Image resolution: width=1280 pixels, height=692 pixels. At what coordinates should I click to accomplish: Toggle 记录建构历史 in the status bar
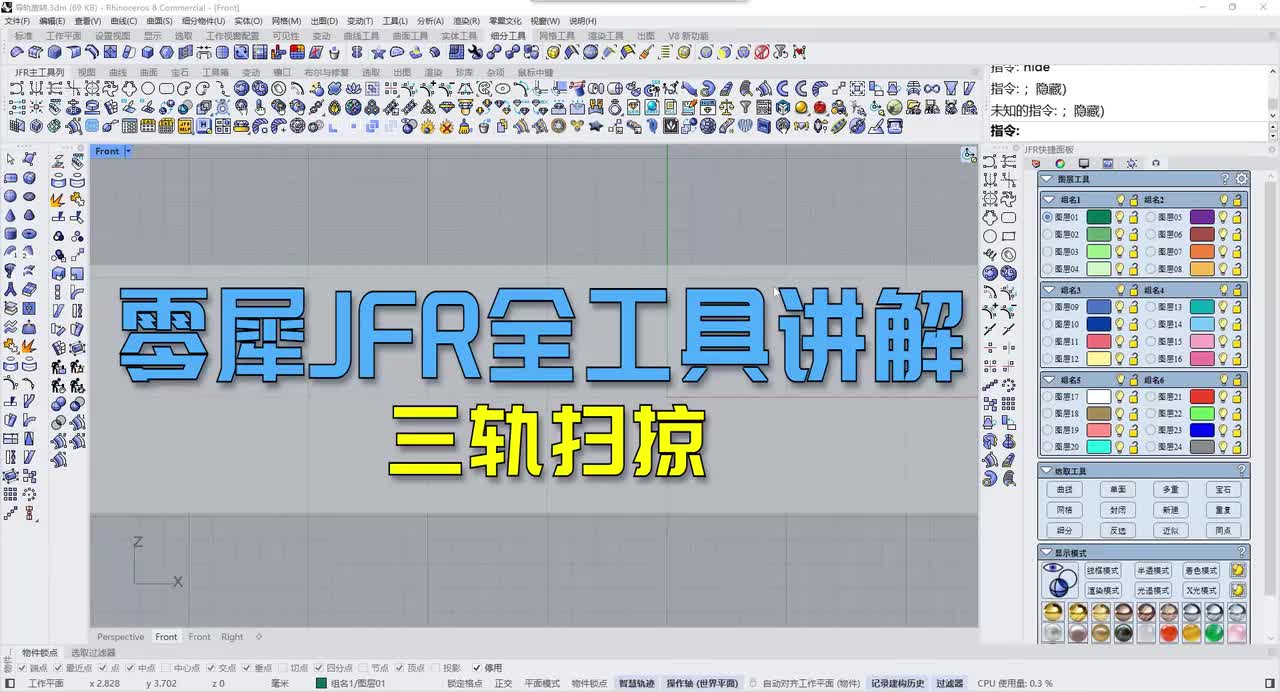pos(897,683)
